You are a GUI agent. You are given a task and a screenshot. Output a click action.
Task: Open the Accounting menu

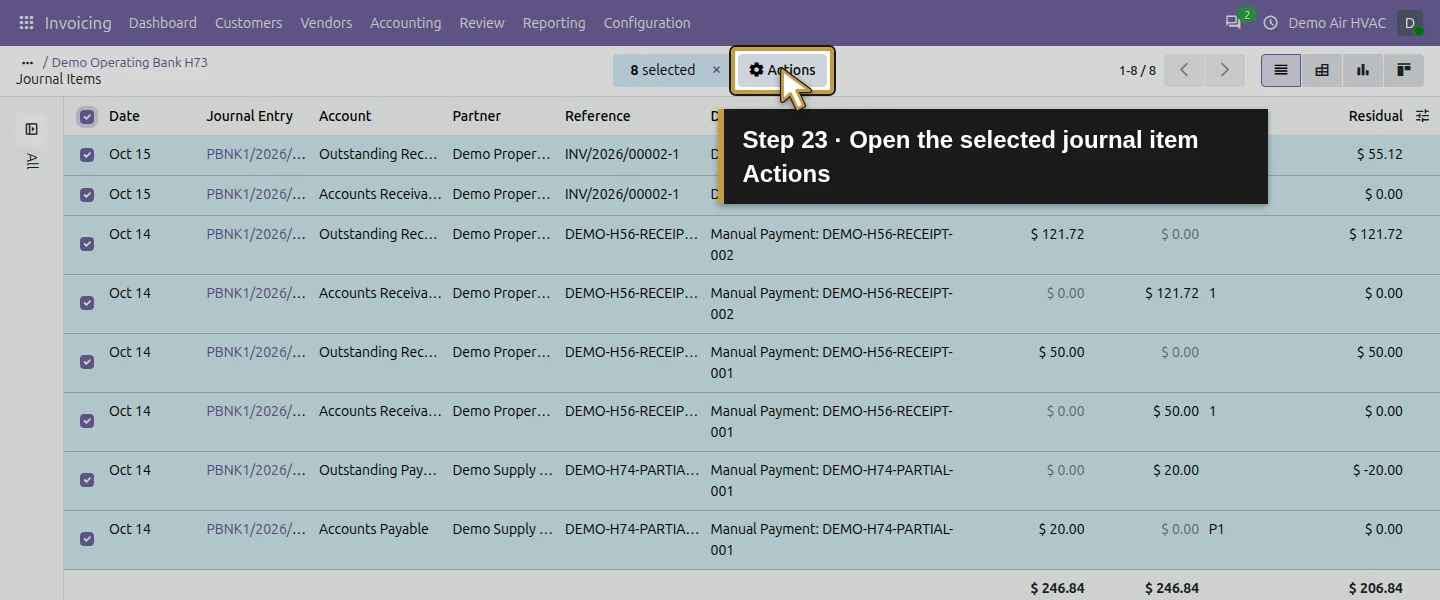click(x=406, y=22)
